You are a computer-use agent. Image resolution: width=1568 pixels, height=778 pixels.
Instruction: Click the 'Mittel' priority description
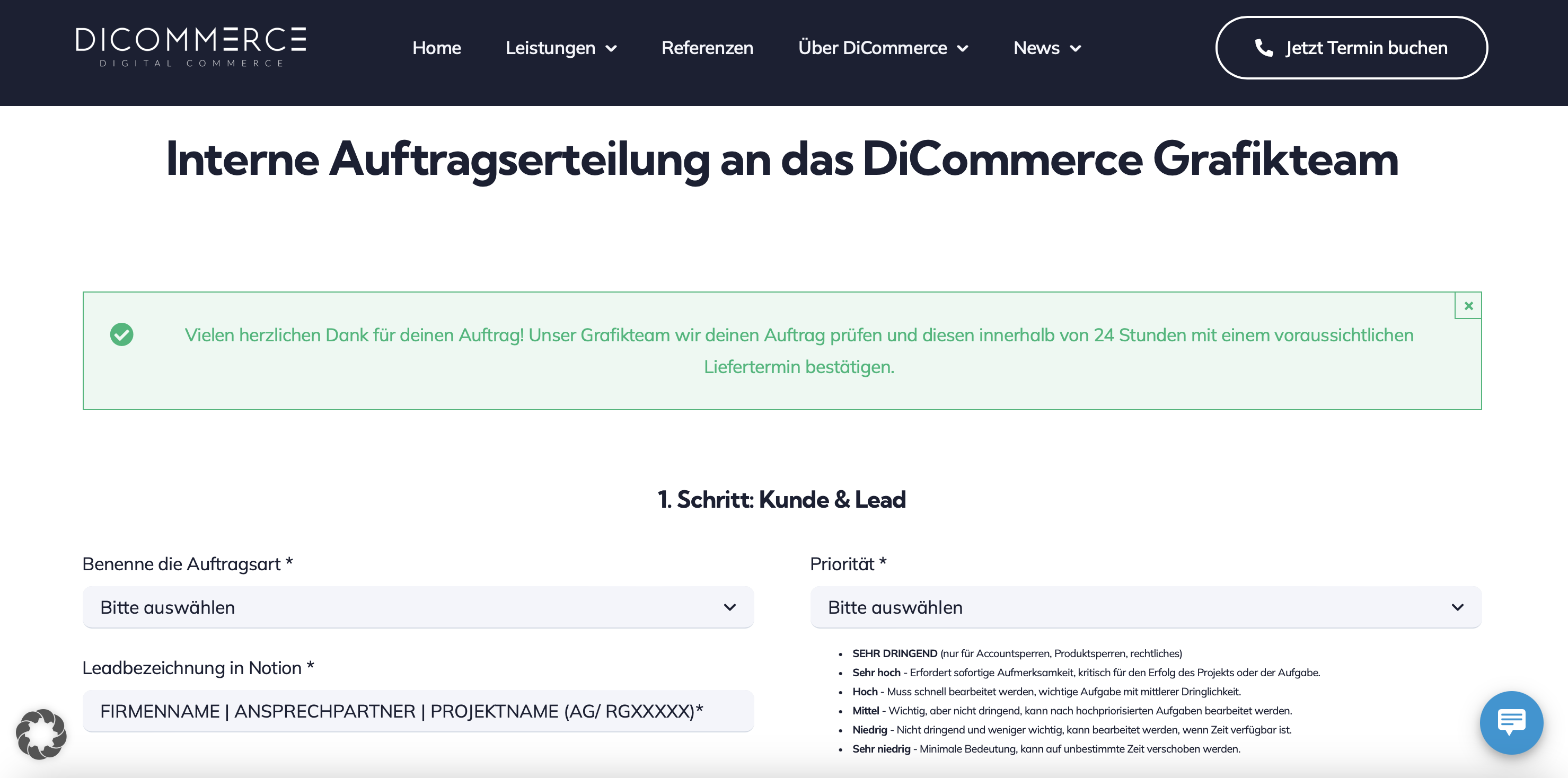pos(1072,710)
